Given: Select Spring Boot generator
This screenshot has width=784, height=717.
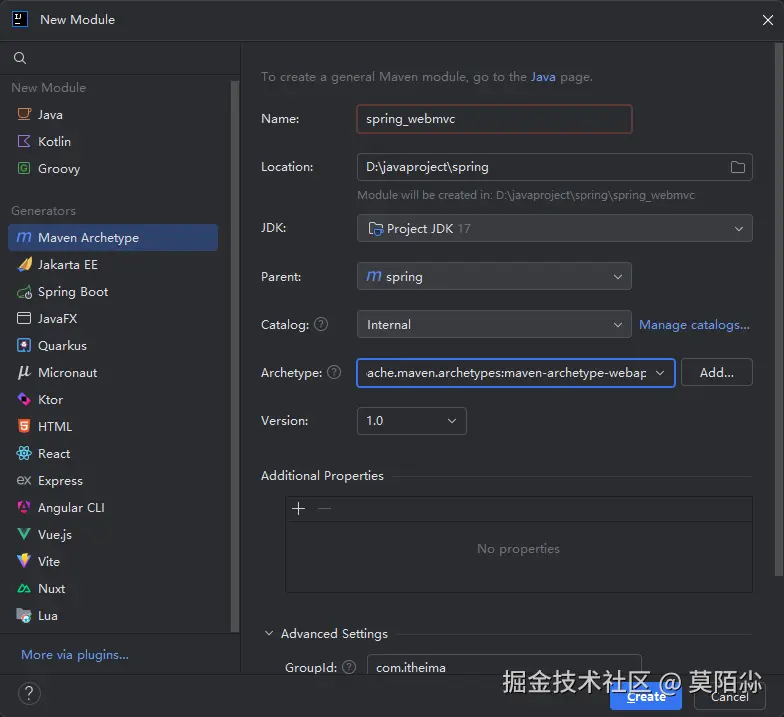Looking at the screenshot, I should pos(113,292).
